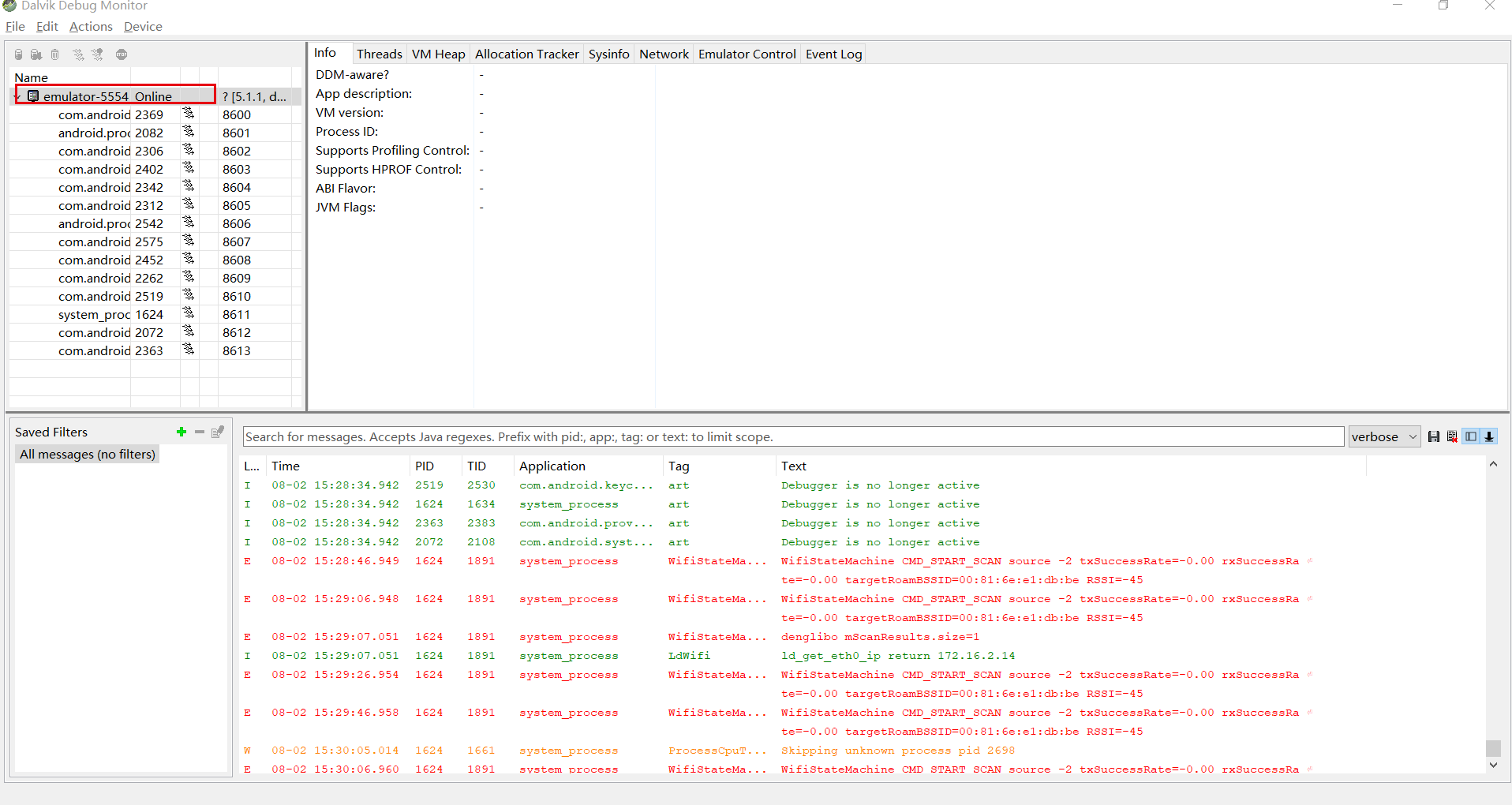Click the Application column header in logcat
This screenshot has height=805, width=1512.
coord(588,466)
